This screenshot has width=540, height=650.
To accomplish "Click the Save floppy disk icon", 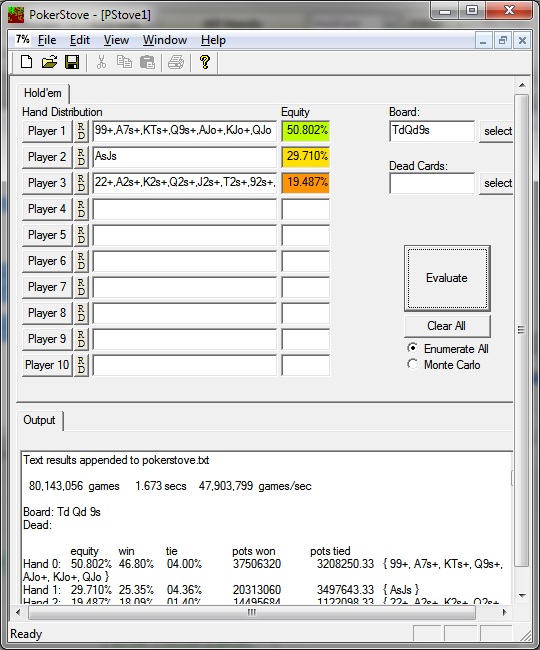I will [72, 62].
